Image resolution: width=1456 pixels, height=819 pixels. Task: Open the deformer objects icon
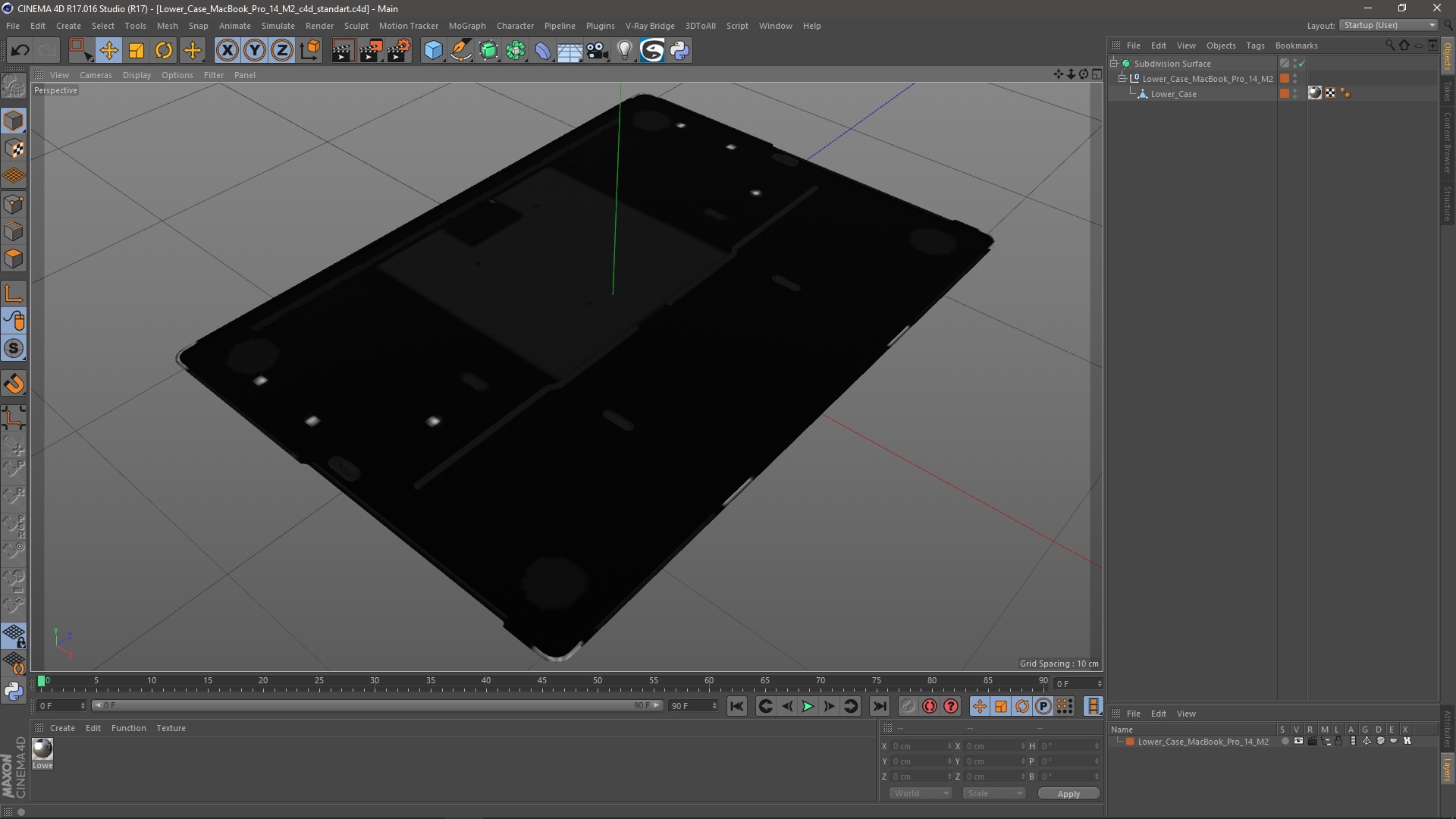(543, 51)
